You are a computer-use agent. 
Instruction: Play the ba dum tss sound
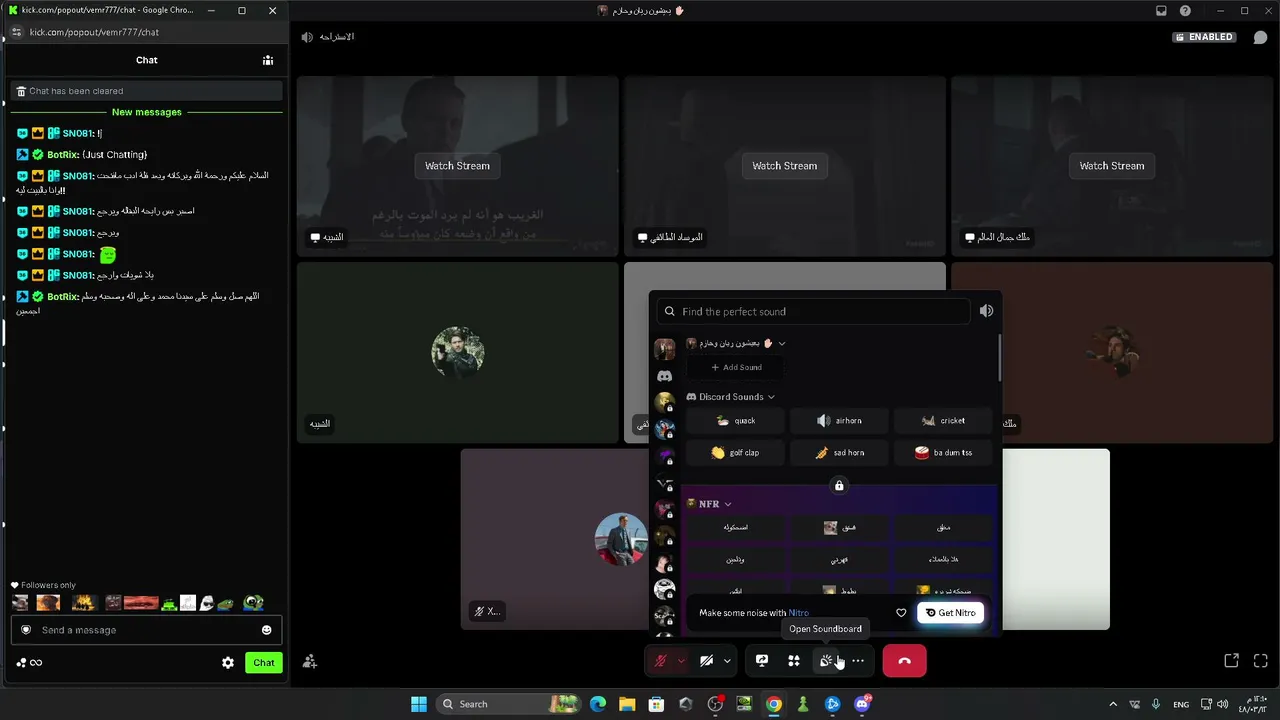click(943, 453)
